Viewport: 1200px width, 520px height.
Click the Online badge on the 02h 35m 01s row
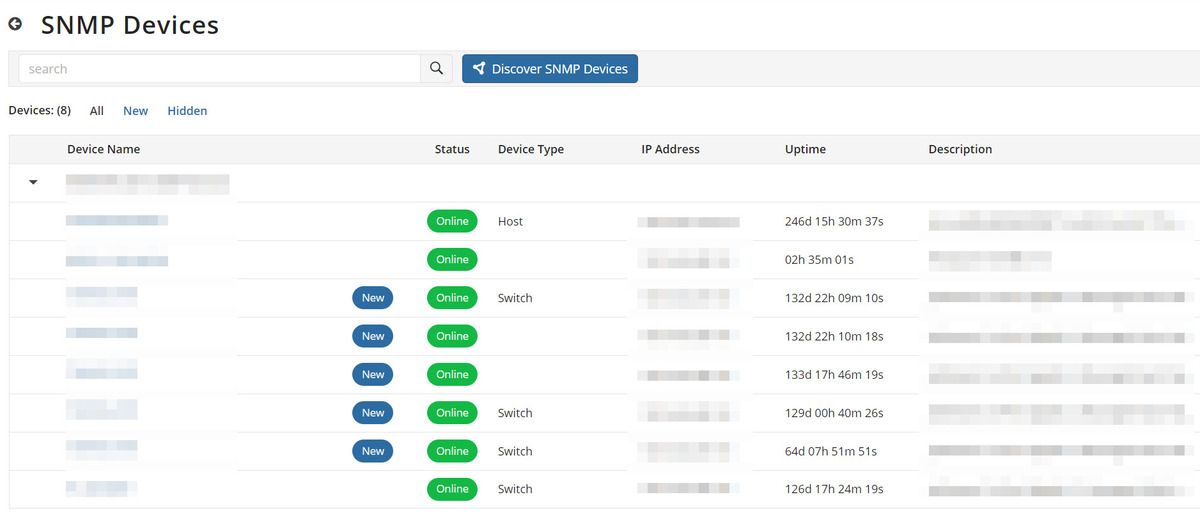point(452,259)
